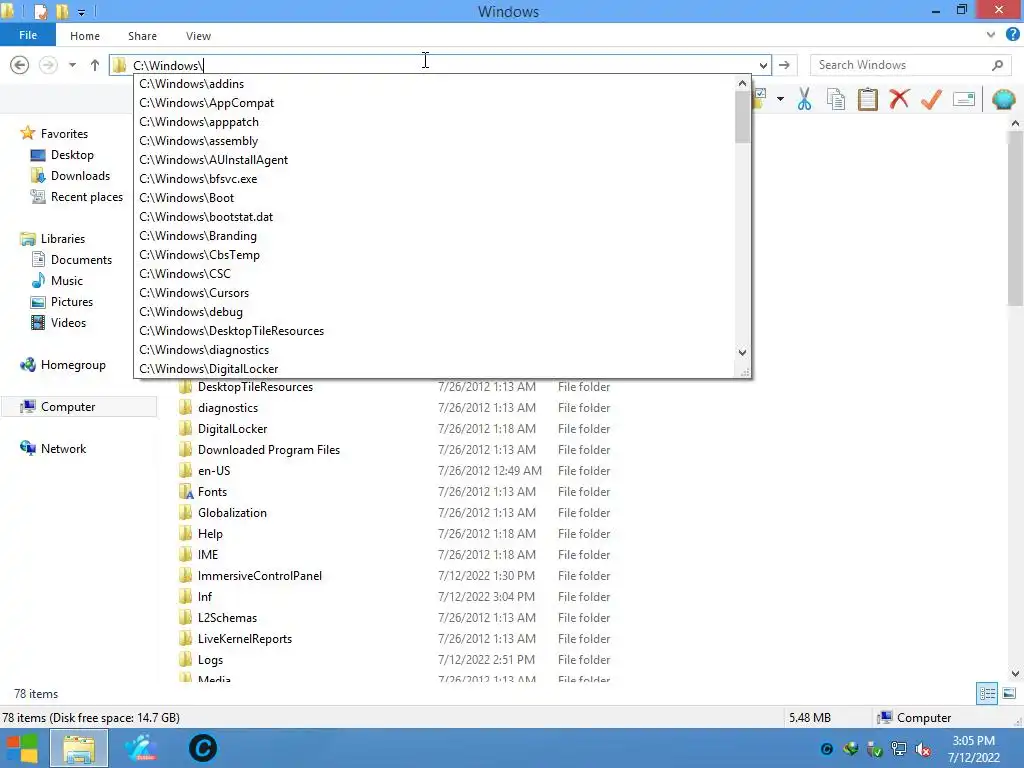Select C:\Windows\Boot suggestion

pyautogui.click(x=434, y=197)
